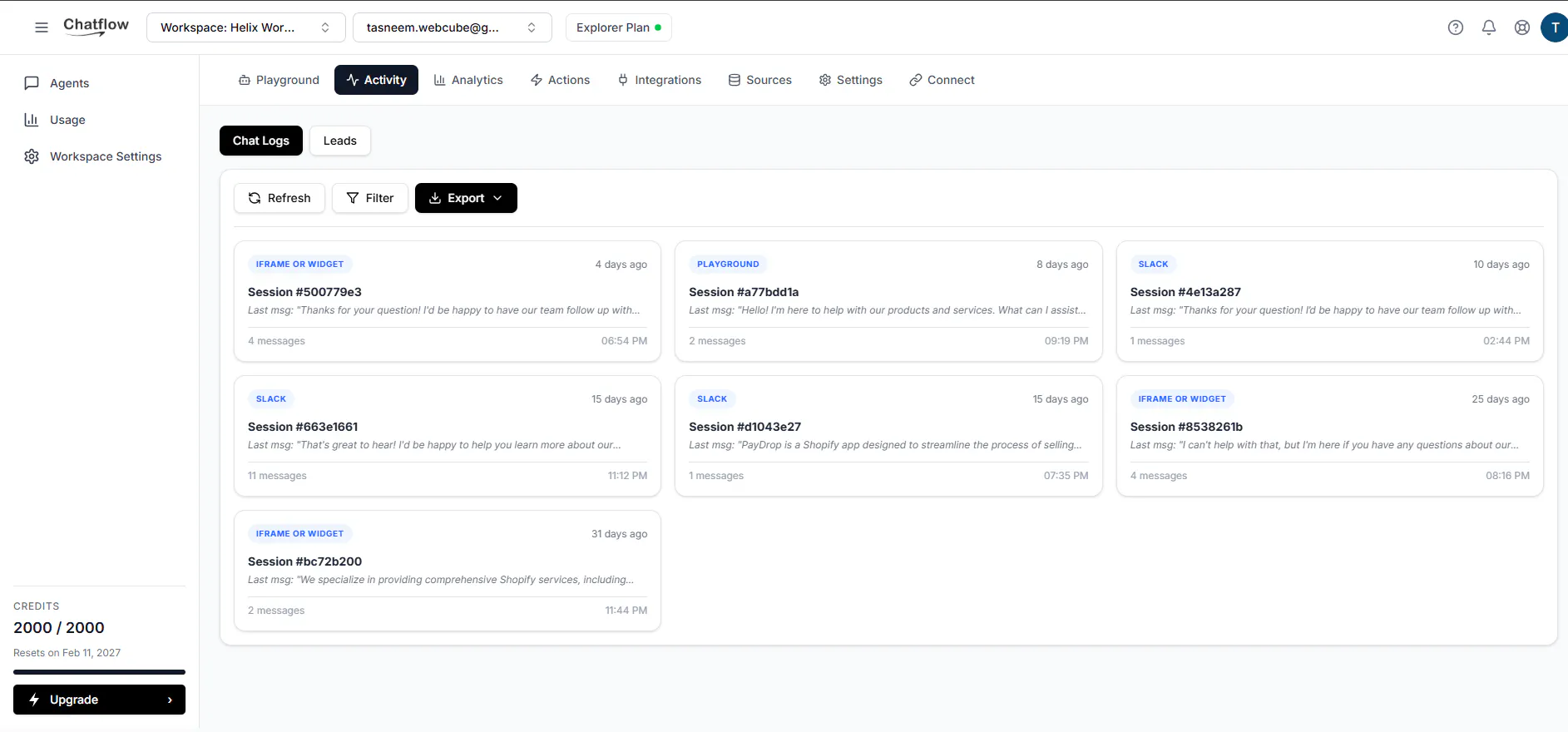Click the "Resets on Feb 11, 2027" text
Screen dimensions: 1568x732
67,653
